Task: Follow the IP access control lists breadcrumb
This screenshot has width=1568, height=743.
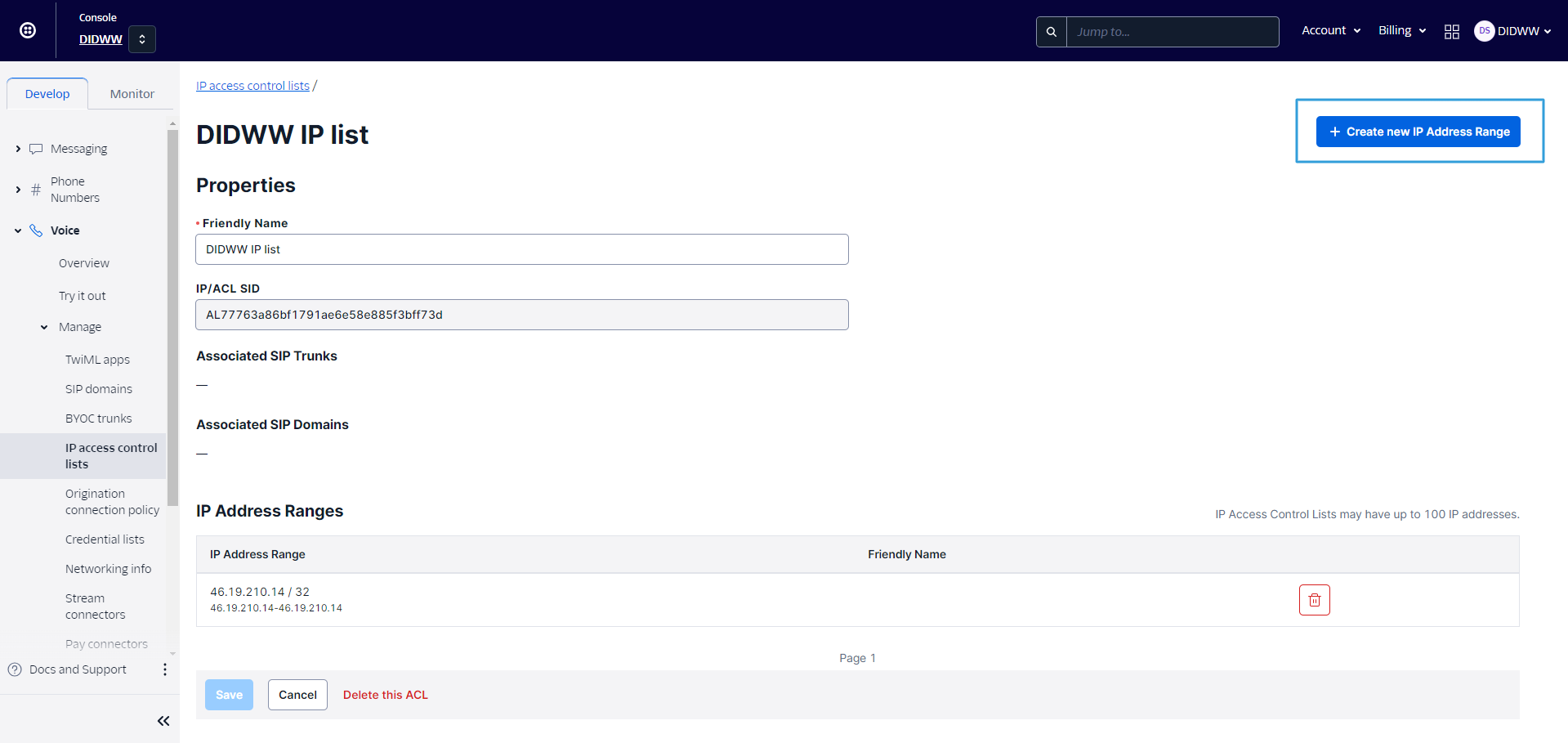Action: 252,86
